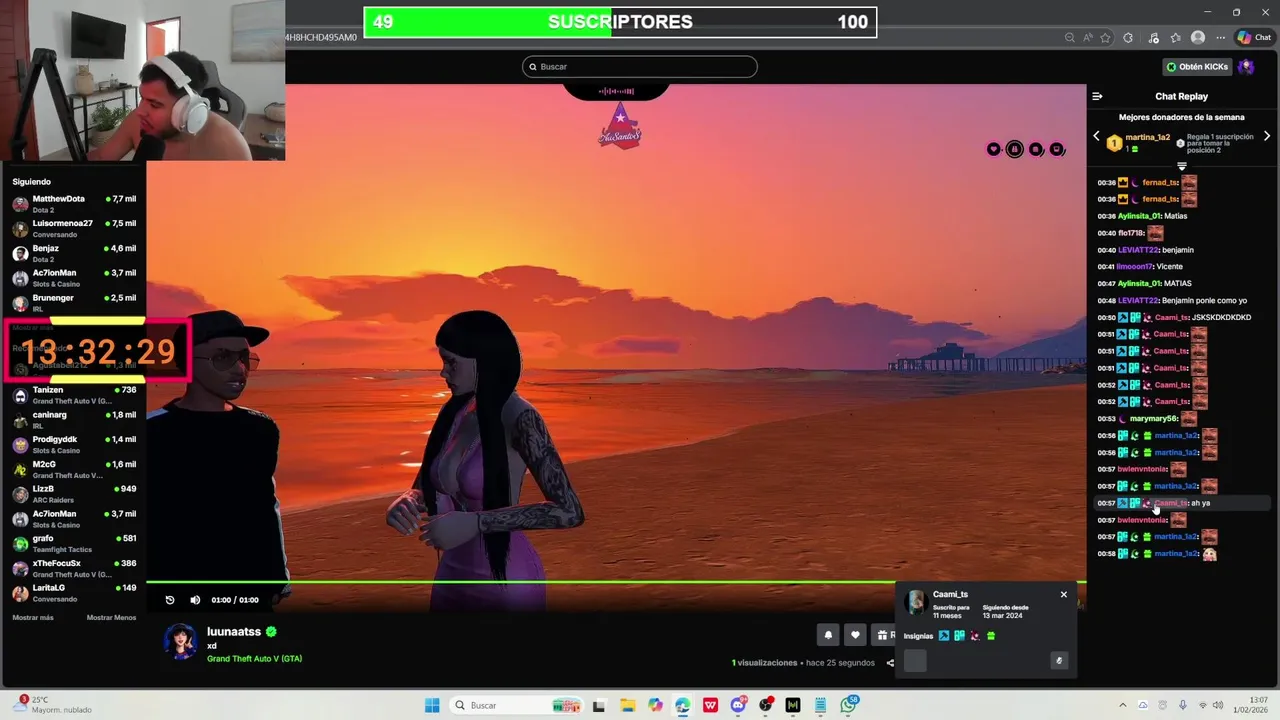Image resolution: width=1280 pixels, height=720 pixels.
Task: Open the Windows Start menu
Action: point(432,705)
